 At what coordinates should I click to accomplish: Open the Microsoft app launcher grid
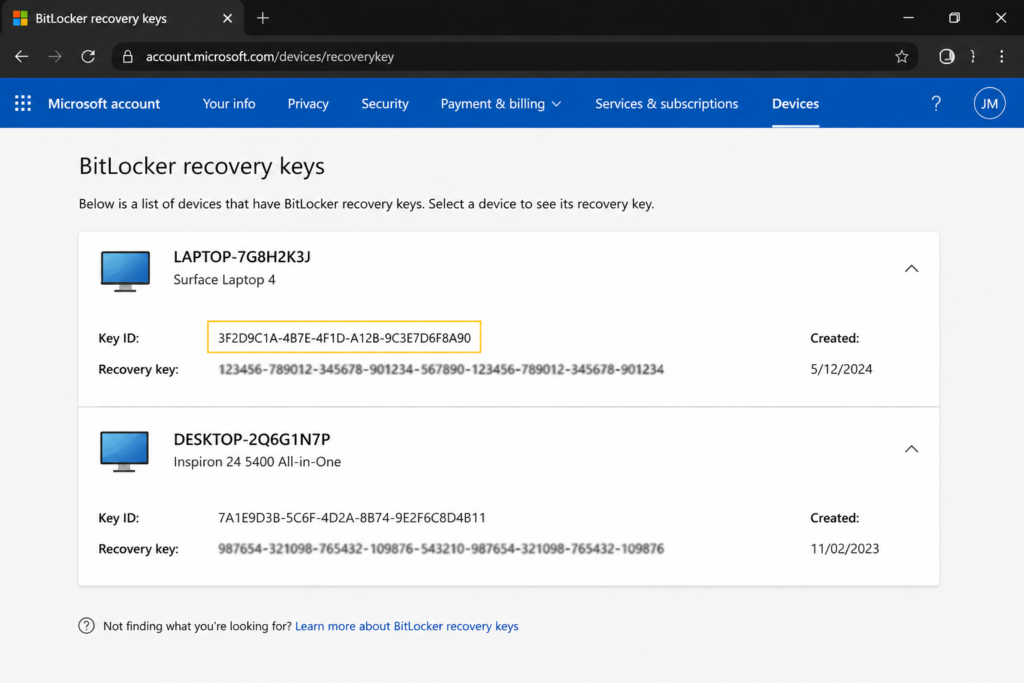(23, 103)
